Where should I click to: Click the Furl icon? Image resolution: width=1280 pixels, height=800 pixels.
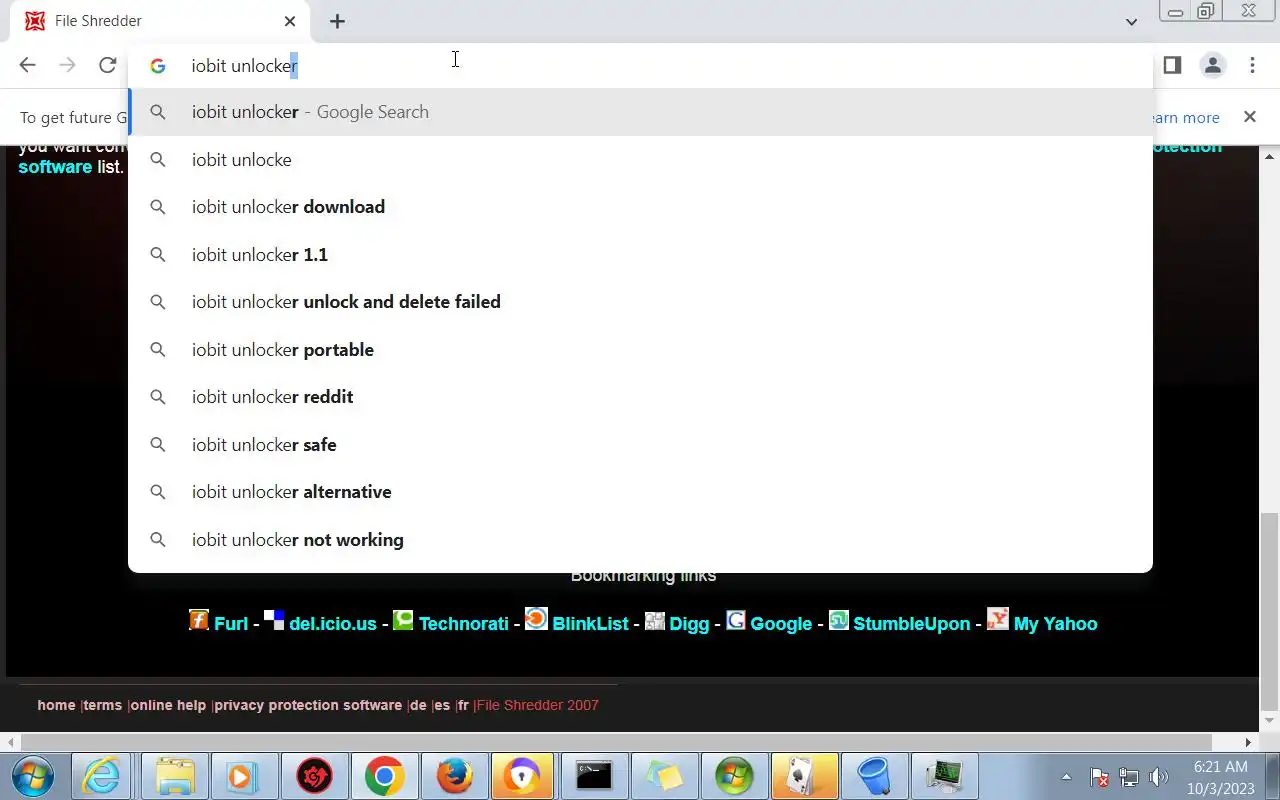point(199,620)
